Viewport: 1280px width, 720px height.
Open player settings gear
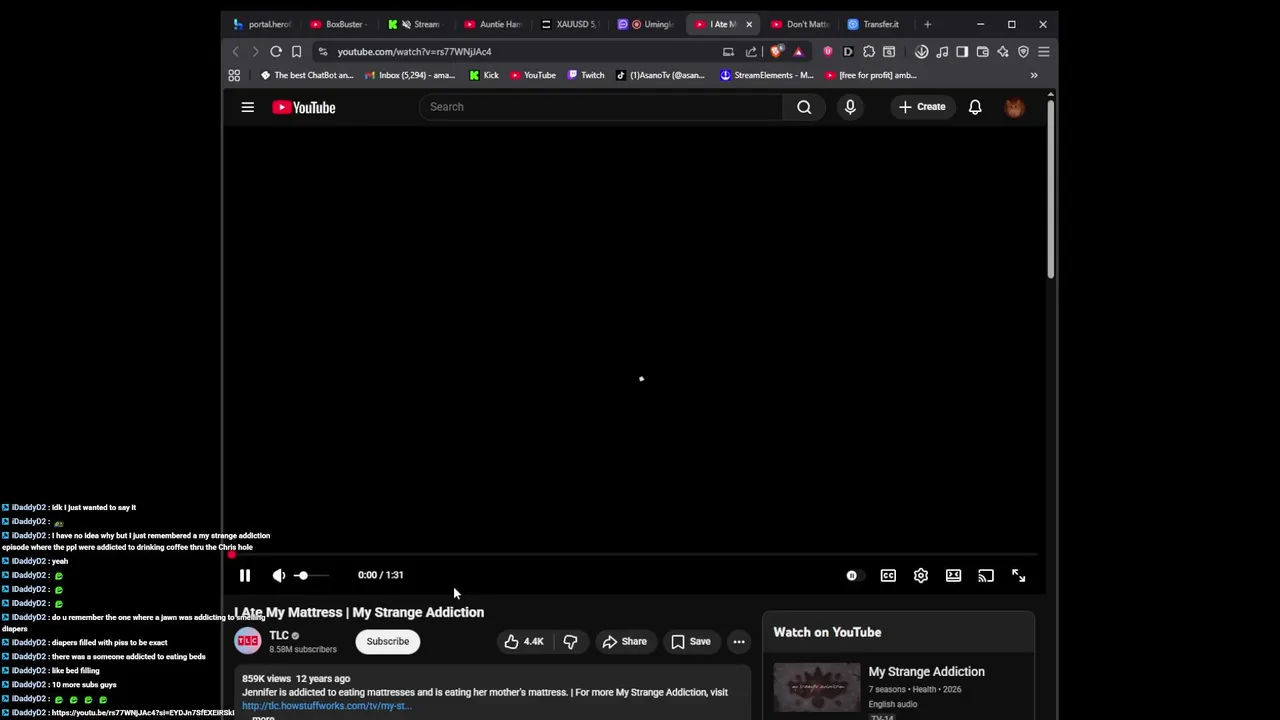[921, 575]
